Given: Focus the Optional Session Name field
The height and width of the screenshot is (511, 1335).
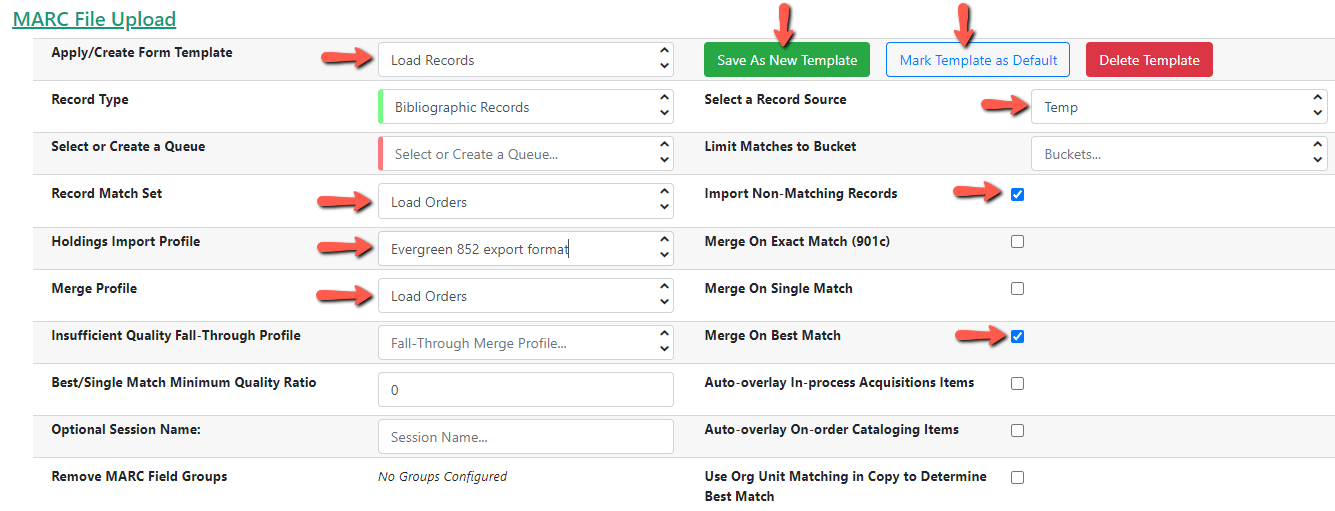Looking at the screenshot, I should [x=525, y=437].
